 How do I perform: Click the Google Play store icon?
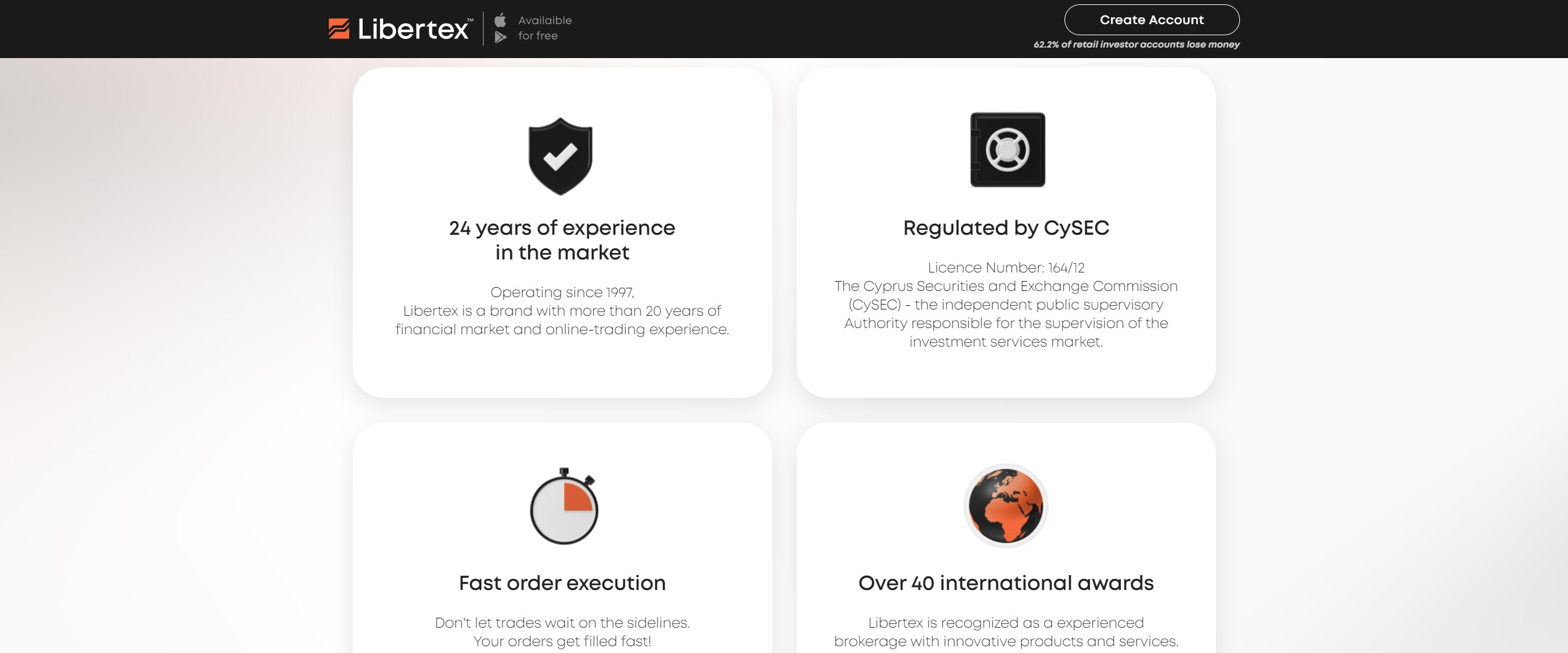(500, 37)
